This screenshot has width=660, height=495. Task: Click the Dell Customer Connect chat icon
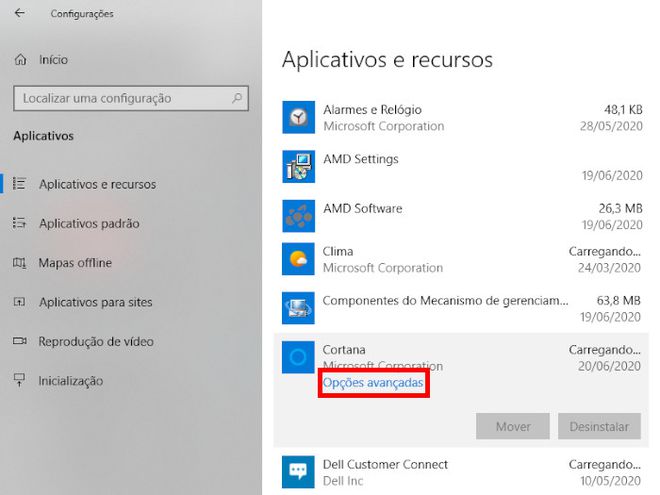298,472
